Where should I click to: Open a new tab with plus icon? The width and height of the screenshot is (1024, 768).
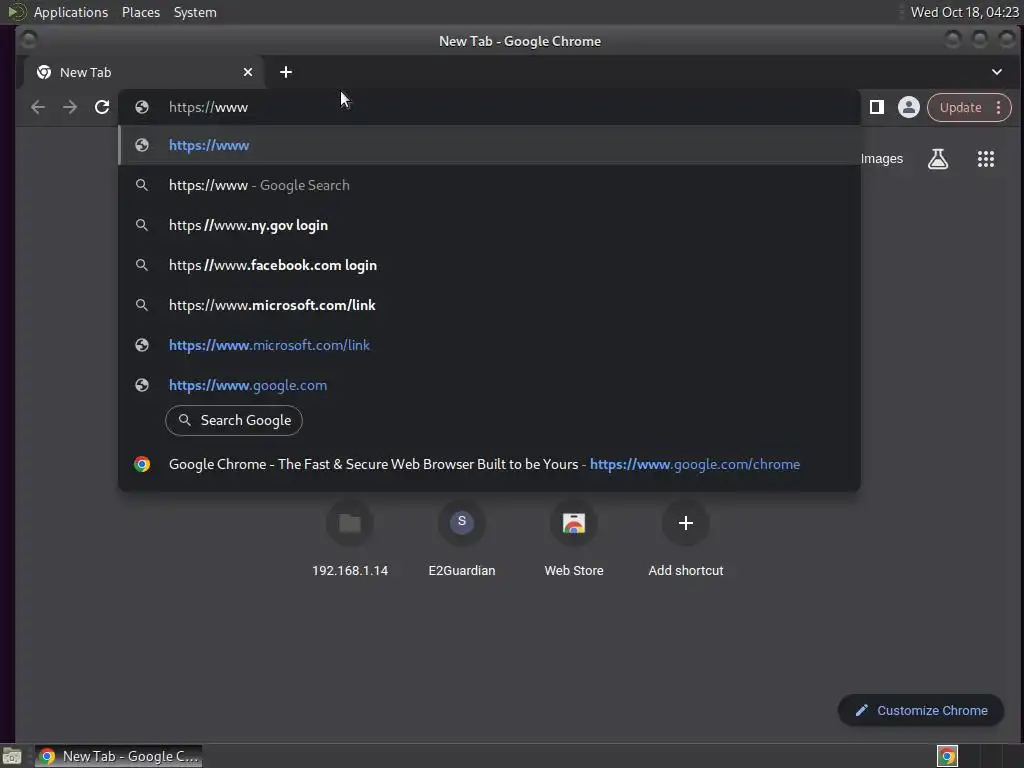click(285, 72)
